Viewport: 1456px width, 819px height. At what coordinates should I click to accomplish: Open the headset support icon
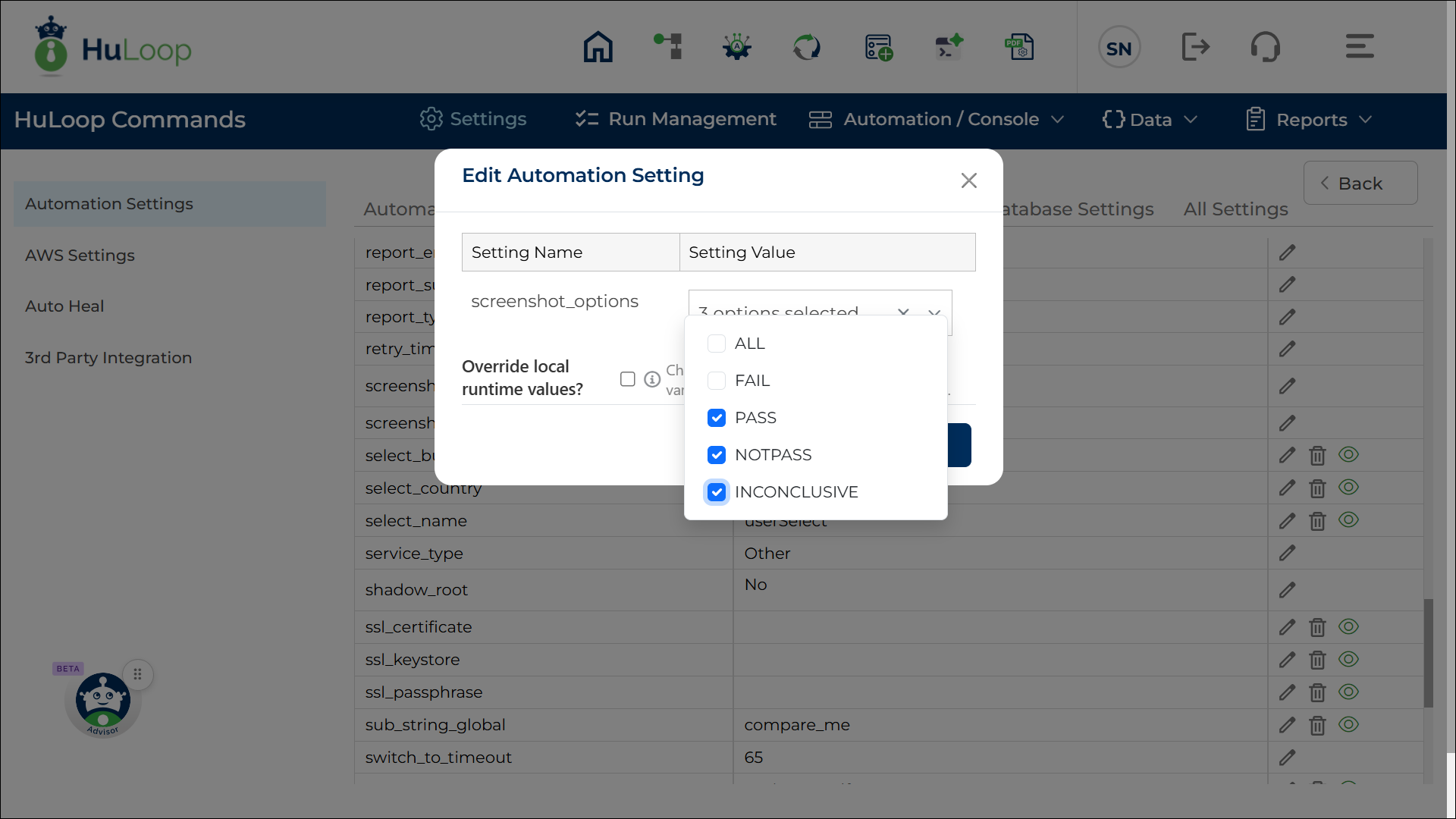coord(1266,47)
